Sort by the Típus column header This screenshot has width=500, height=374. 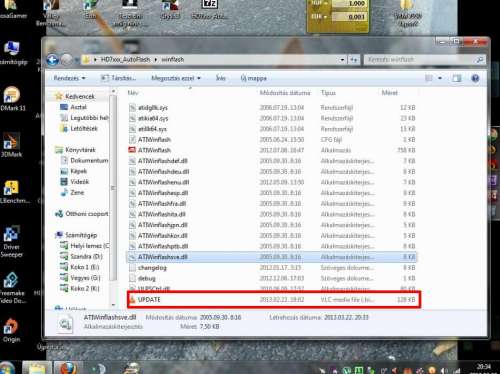328,93
